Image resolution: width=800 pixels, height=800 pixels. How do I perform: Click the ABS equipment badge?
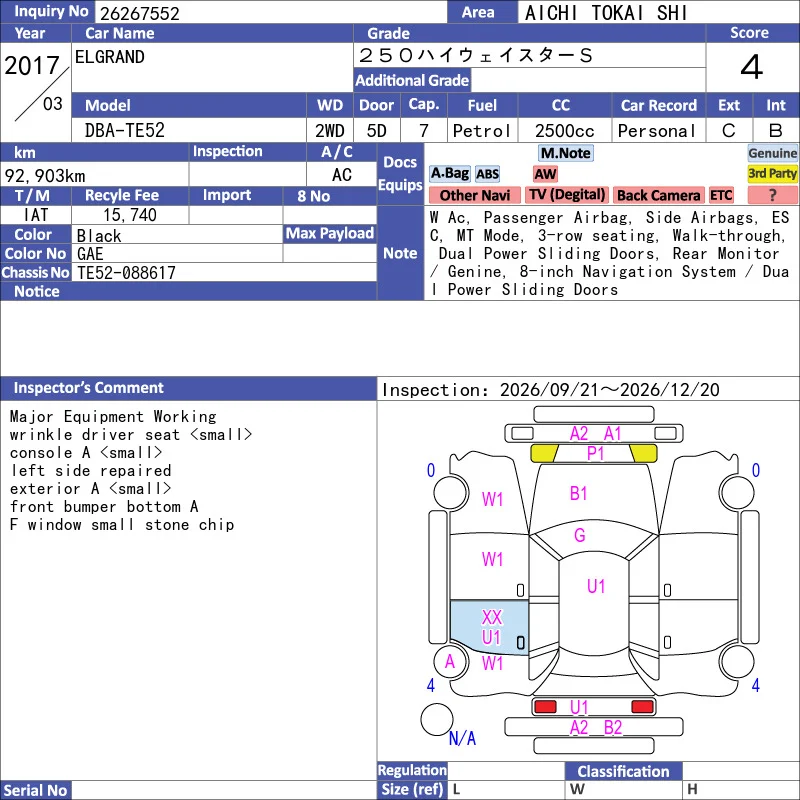click(487, 174)
